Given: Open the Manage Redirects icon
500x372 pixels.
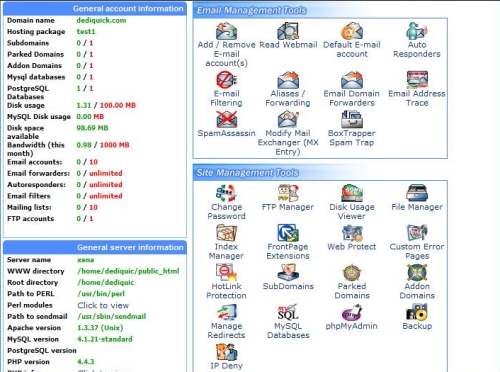Looking at the screenshot, I should pyautogui.click(x=226, y=312).
